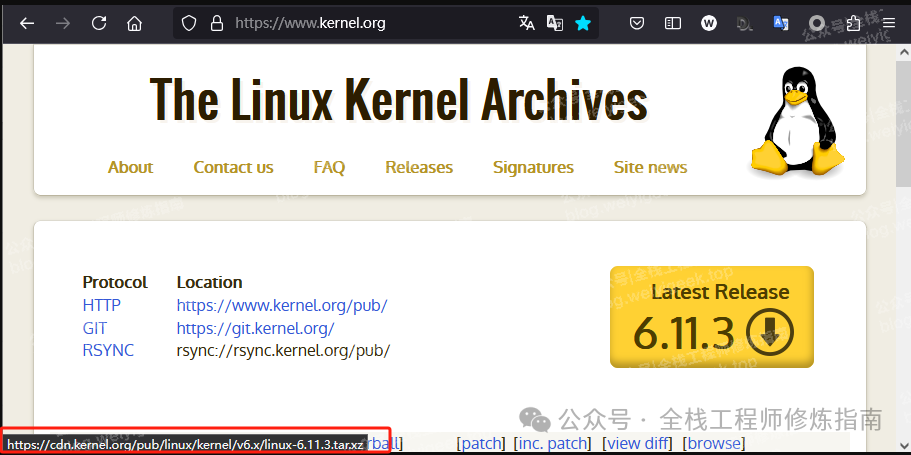This screenshot has width=911, height=455.
Task: Go back to the previous page
Action: pos(27,23)
